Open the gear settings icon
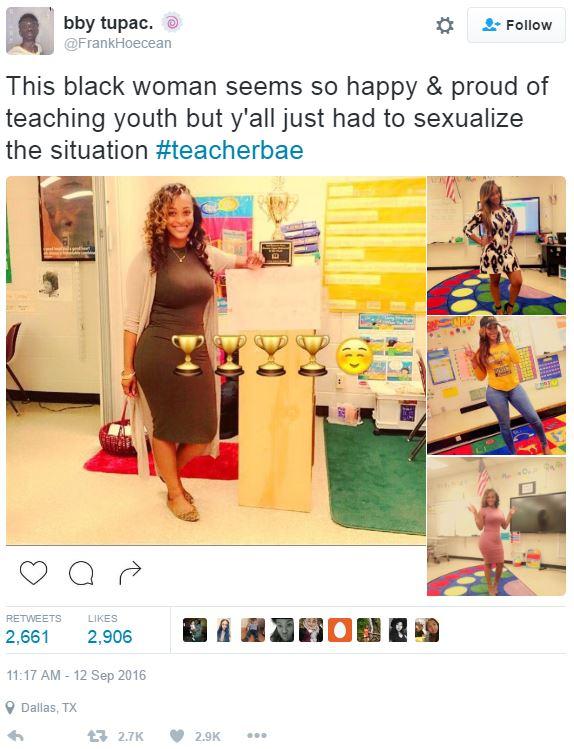This screenshot has height=749, width=574. point(445,25)
